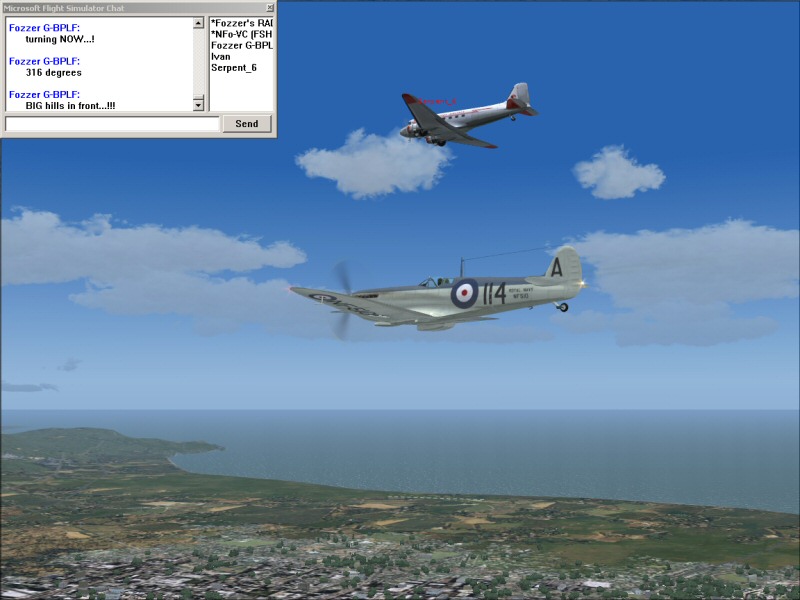Click the 114 number on the fuselage
This screenshot has width=800, height=600.
coord(494,293)
